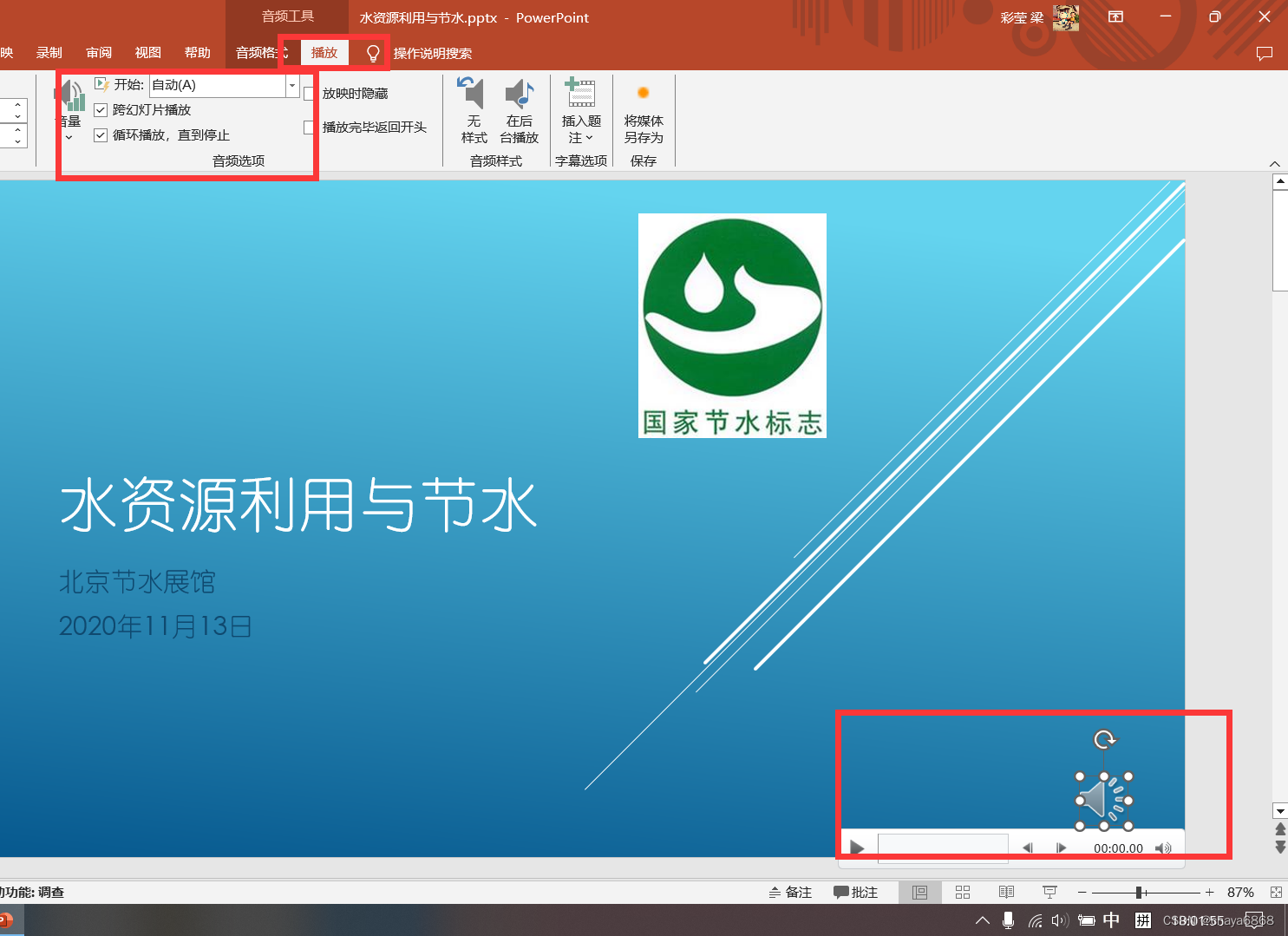1288x936 pixels.
Task: Open the comments pane icon in ribbon corner
Action: (x=1265, y=53)
